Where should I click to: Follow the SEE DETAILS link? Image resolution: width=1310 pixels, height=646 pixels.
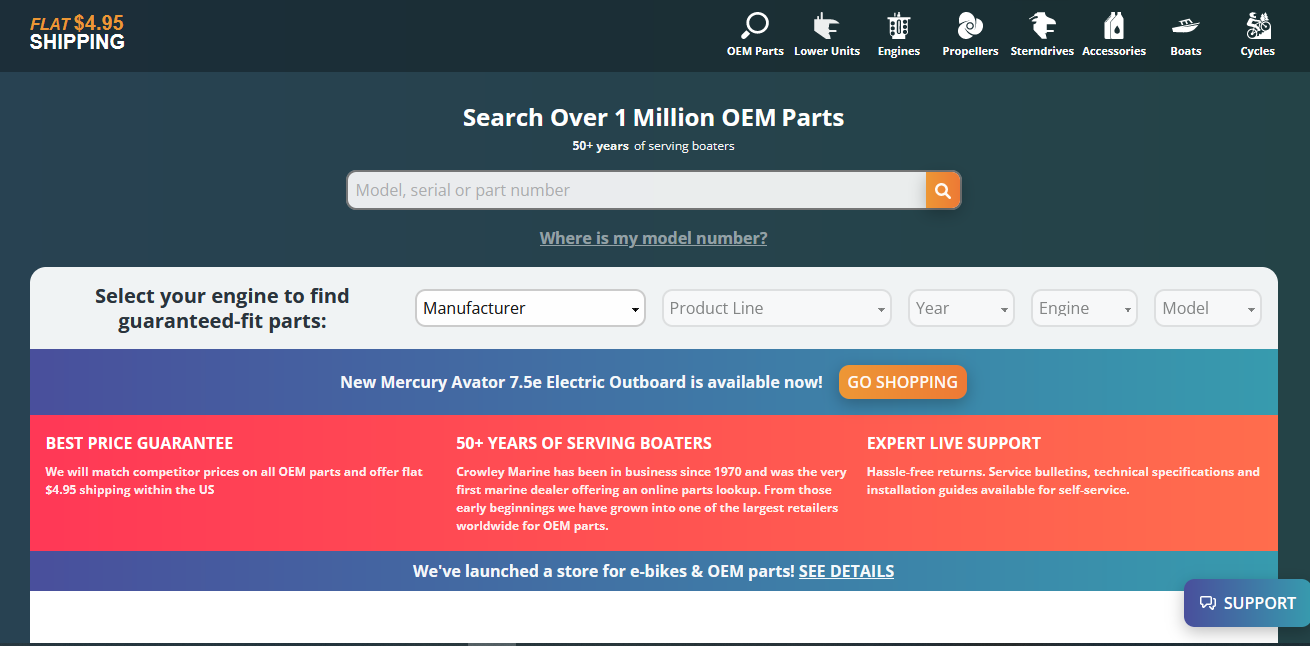pos(846,571)
